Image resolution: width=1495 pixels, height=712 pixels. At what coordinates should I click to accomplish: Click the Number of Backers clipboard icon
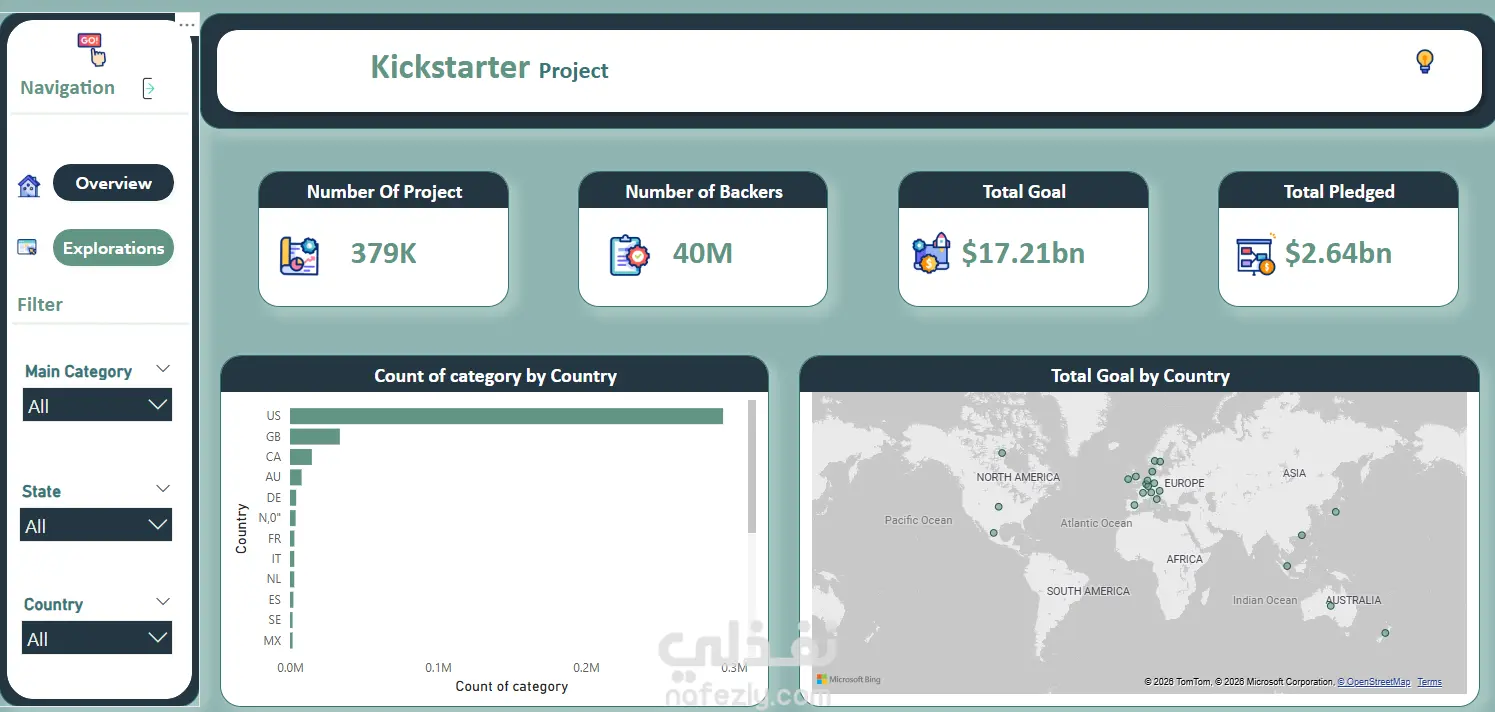tap(629, 255)
